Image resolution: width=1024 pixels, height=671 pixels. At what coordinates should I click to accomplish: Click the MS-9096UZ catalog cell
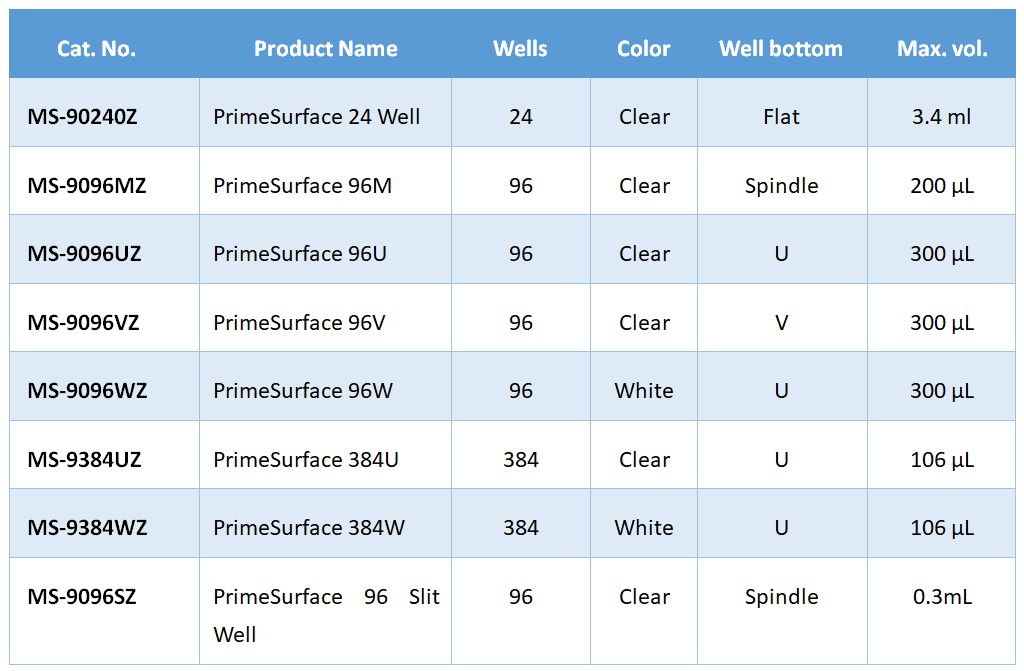(x=85, y=254)
